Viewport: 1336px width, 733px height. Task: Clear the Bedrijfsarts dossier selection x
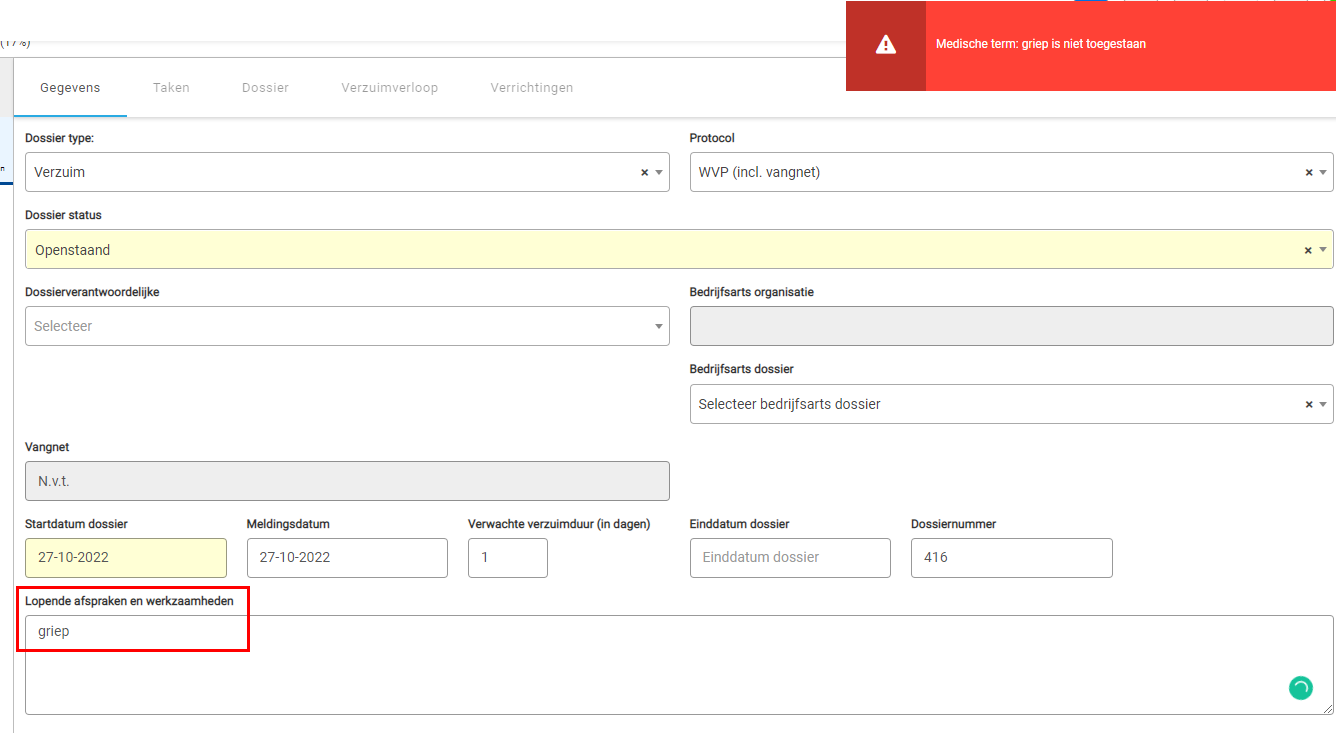tap(1309, 405)
